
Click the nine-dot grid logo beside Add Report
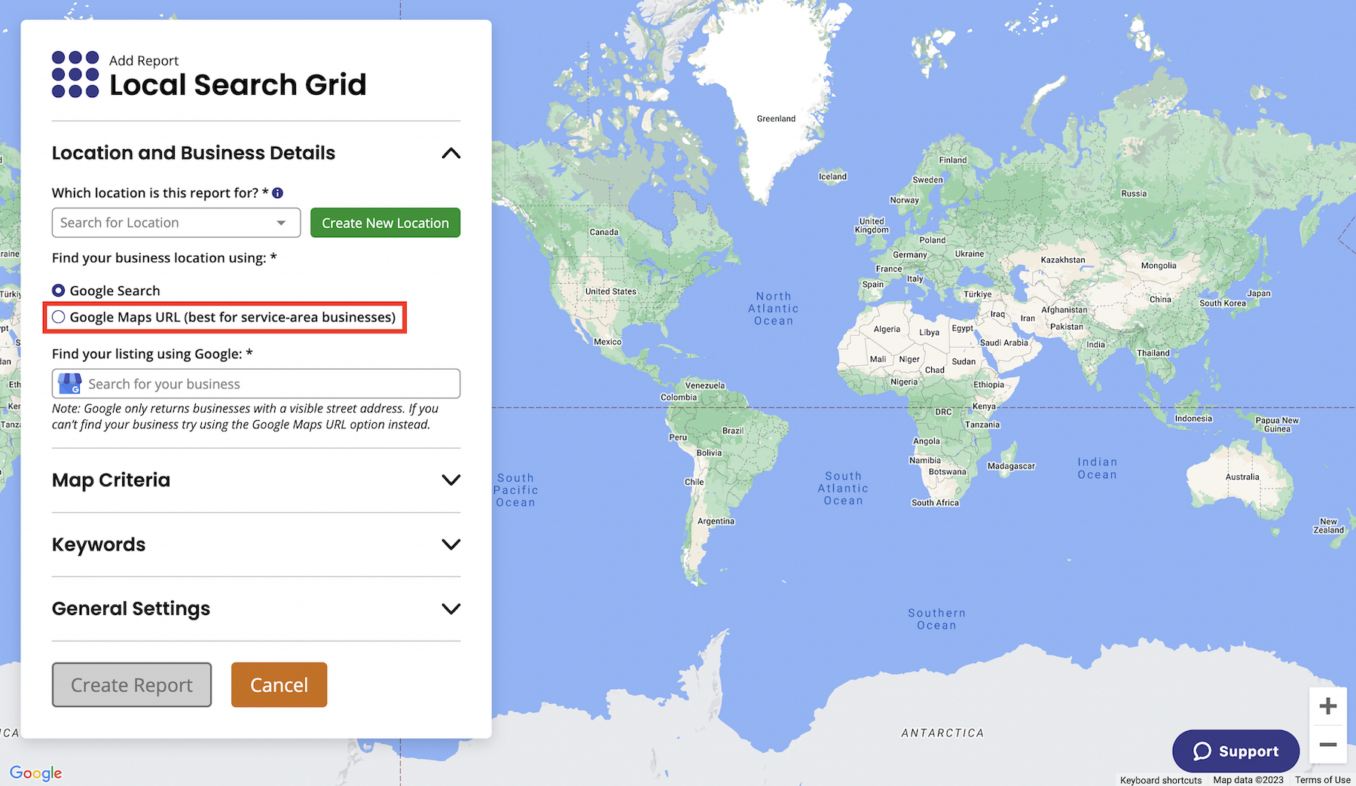pos(74,73)
